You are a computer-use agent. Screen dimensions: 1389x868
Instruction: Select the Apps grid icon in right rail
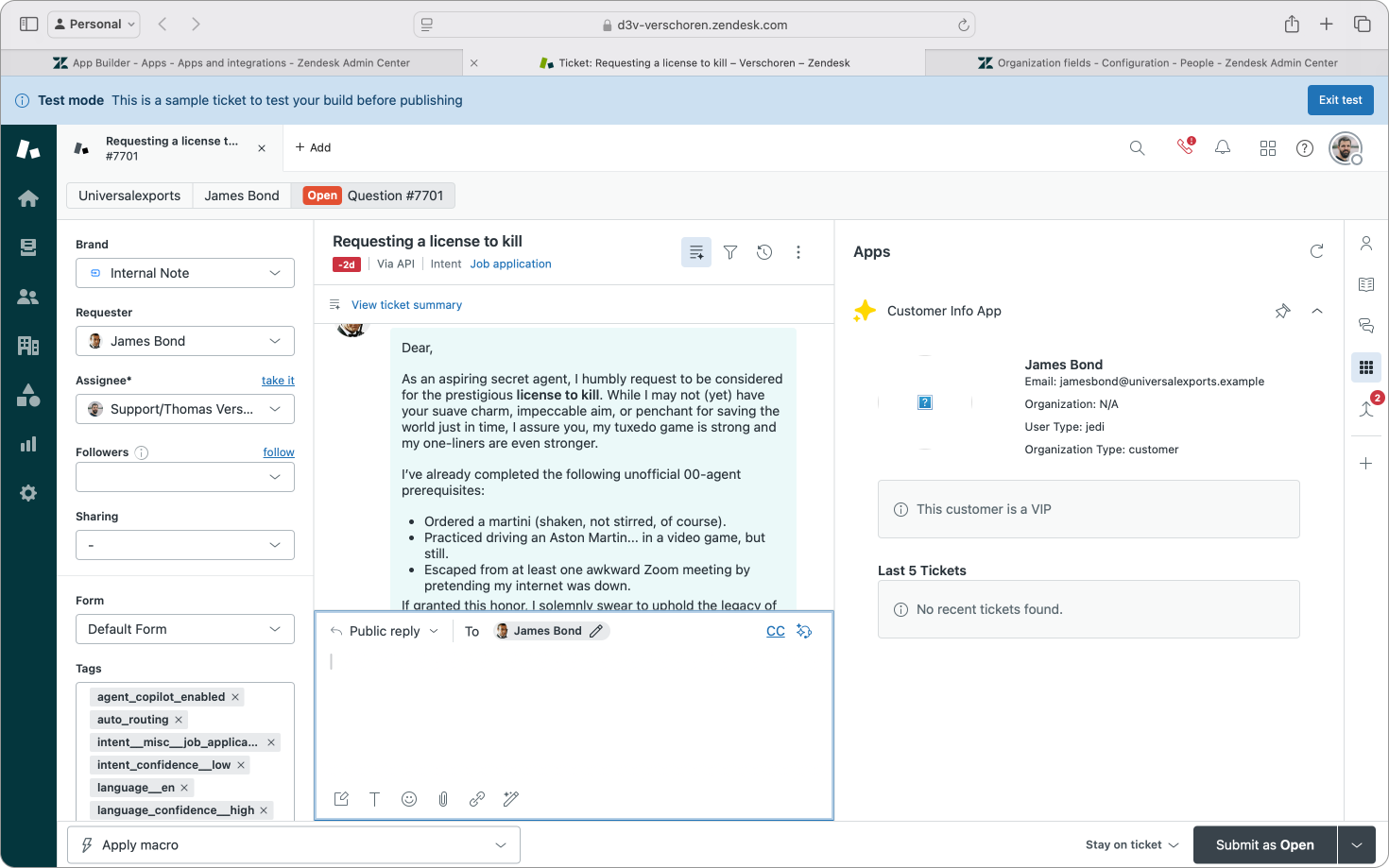(1366, 367)
